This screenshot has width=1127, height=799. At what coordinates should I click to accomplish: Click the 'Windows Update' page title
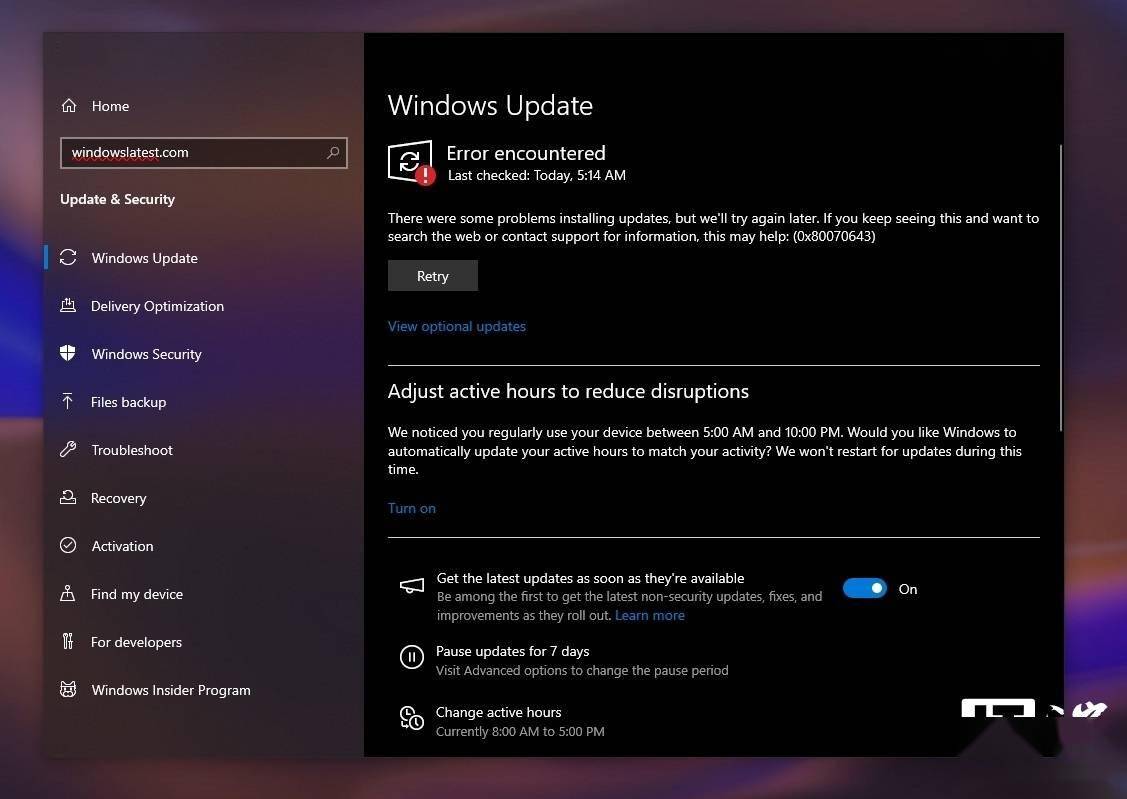pyautogui.click(x=490, y=106)
